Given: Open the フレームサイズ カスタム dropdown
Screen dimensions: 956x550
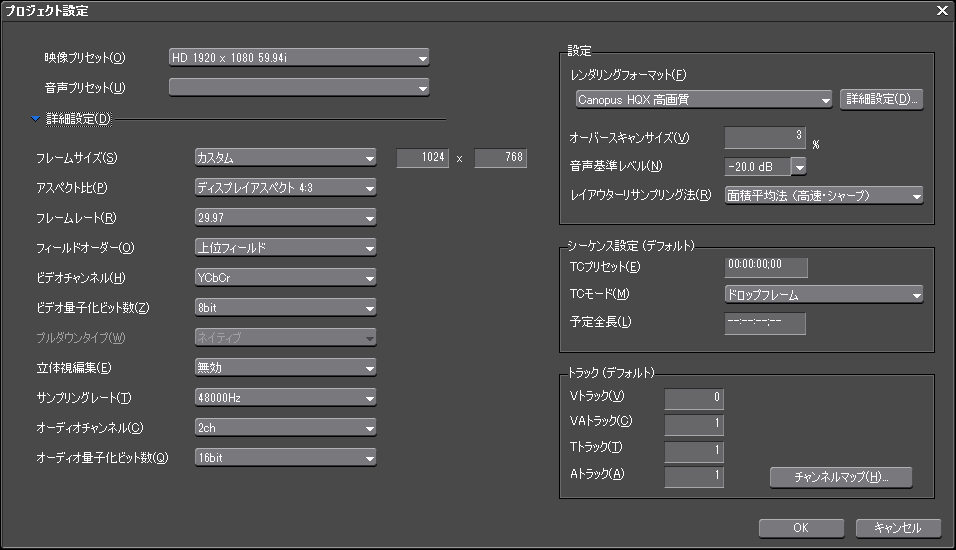Looking at the screenshot, I should tap(285, 157).
